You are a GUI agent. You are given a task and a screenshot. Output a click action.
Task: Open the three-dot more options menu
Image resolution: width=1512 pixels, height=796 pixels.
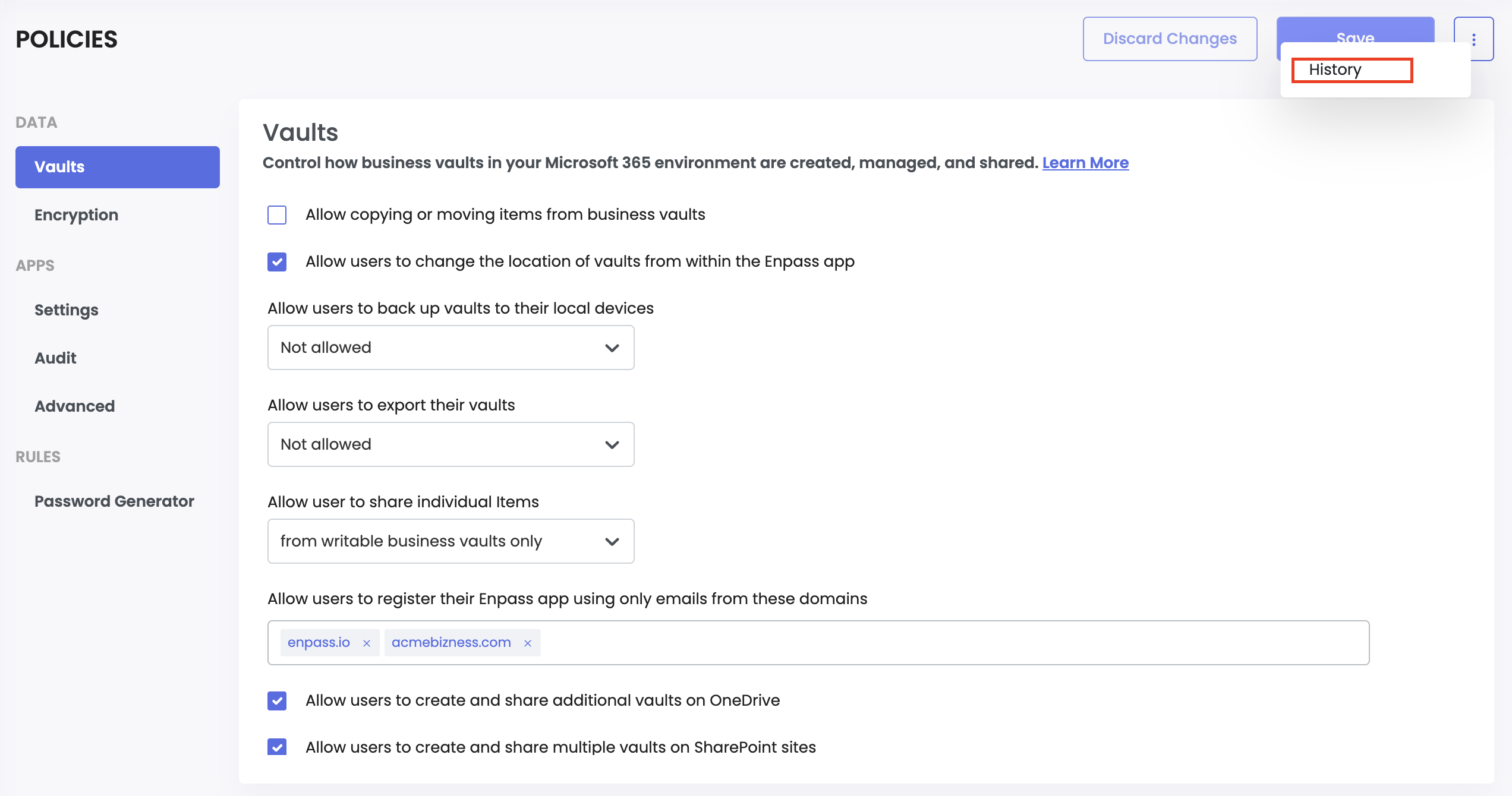click(x=1473, y=39)
